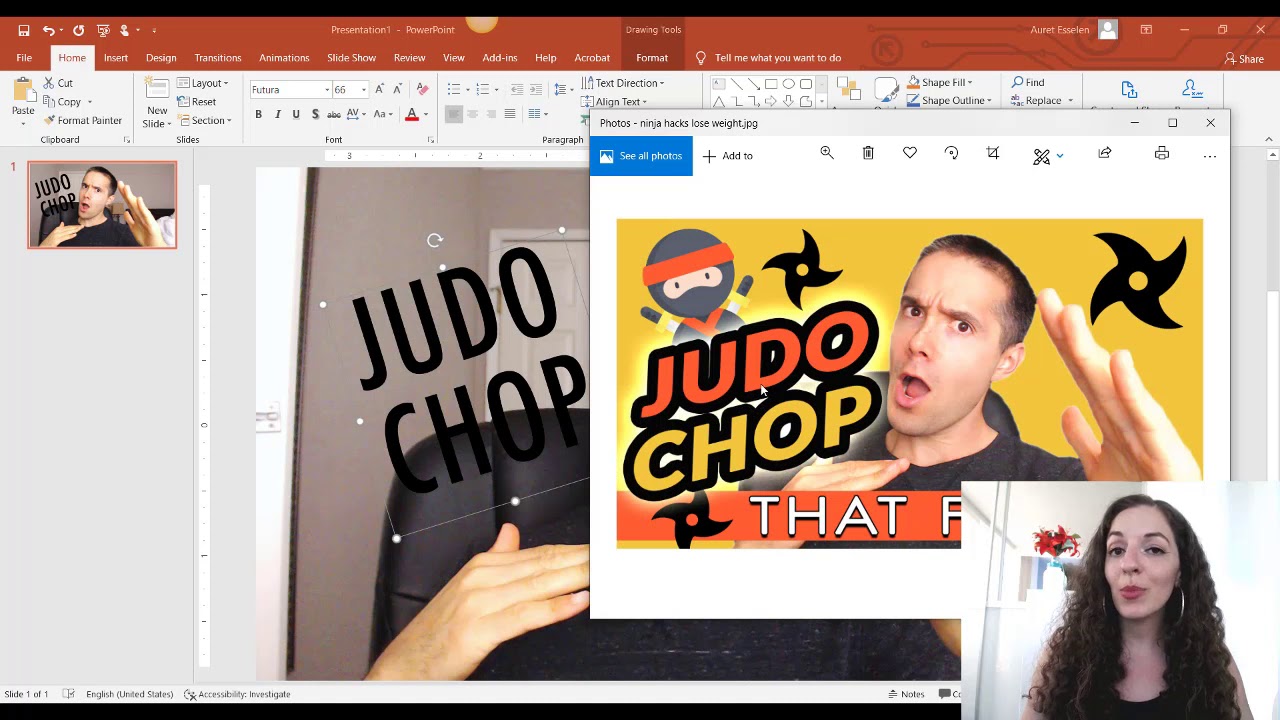Image resolution: width=1280 pixels, height=720 pixels.
Task: Add photo to favorites with the heart icon
Action: point(910,153)
